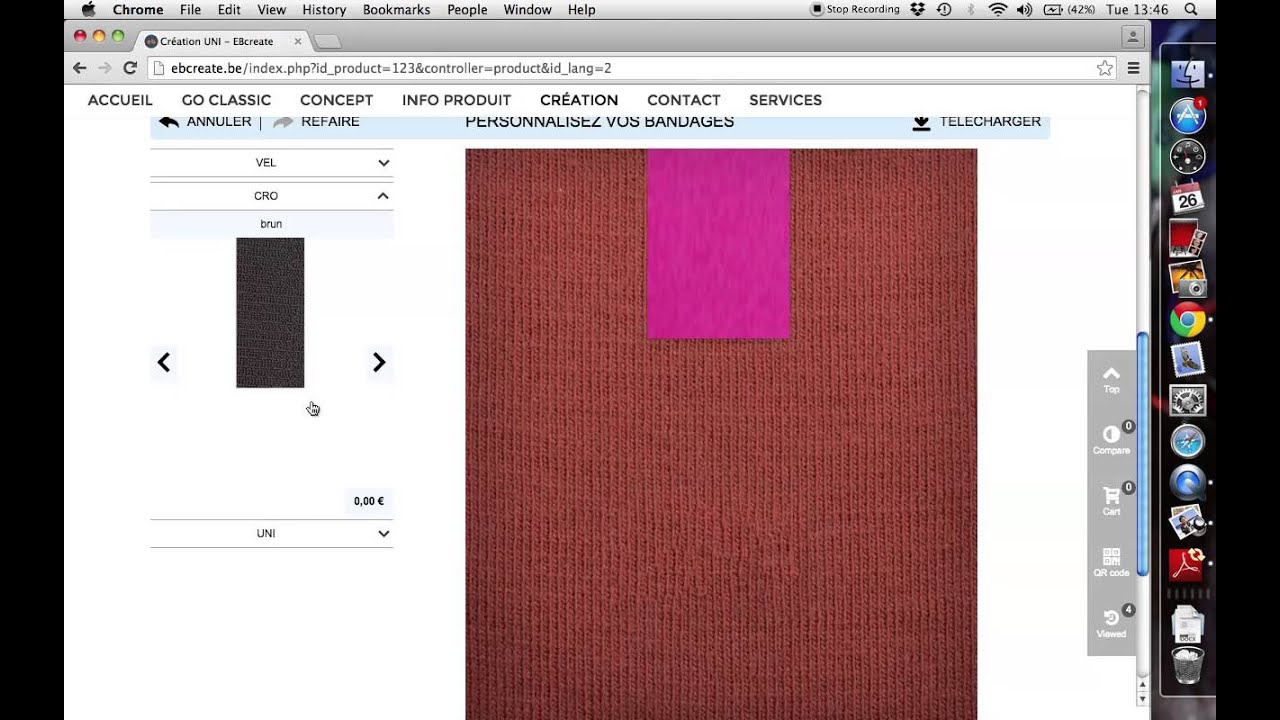Screen dimensions: 1280x720
Task: Click the brun fabric name label
Action: coord(271,224)
